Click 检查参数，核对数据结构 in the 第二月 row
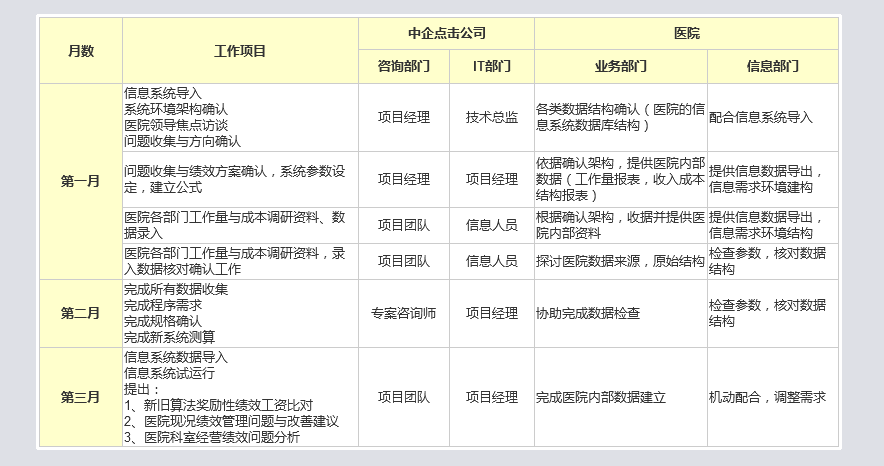This screenshot has width=884, height=466. [773, 313]
